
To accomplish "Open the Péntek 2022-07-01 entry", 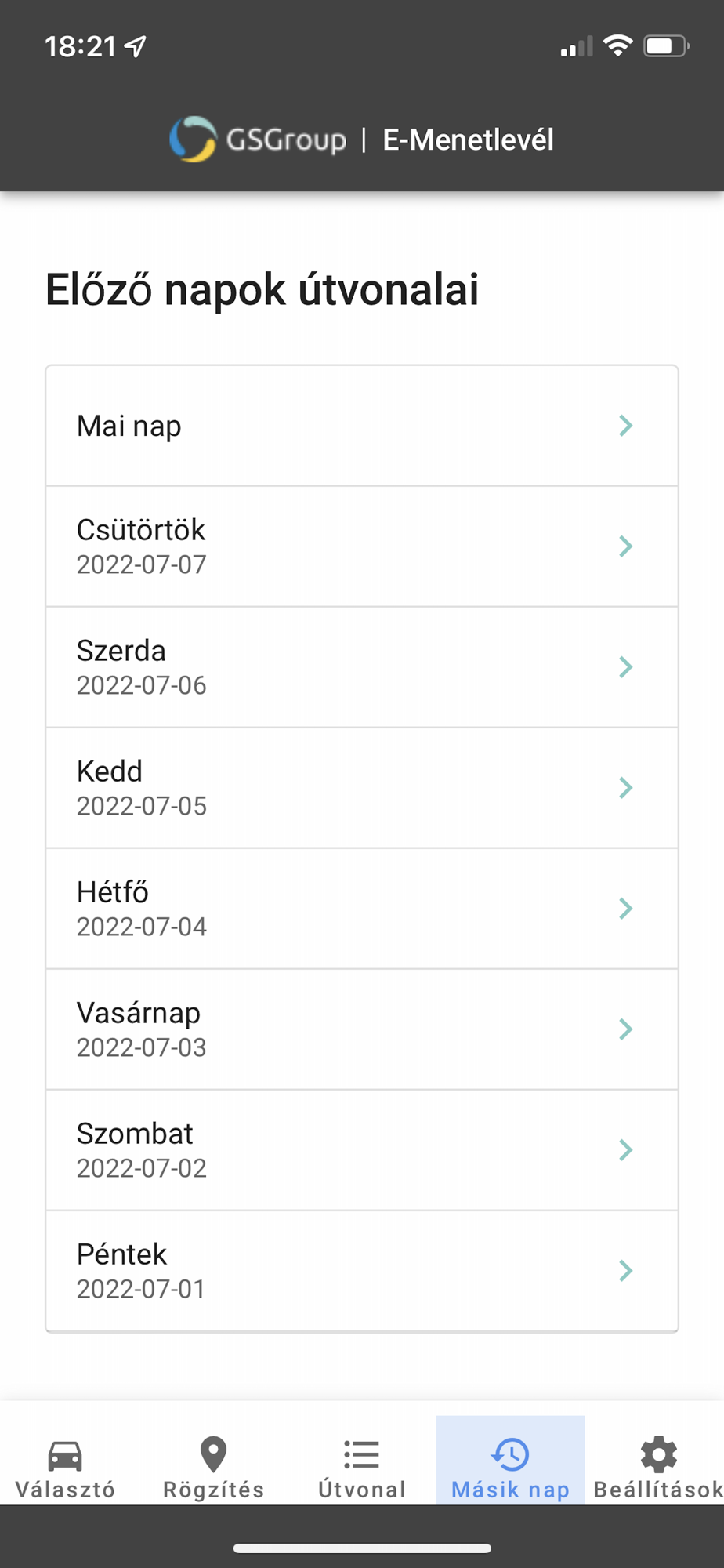I will click(x=362, y=1271).
